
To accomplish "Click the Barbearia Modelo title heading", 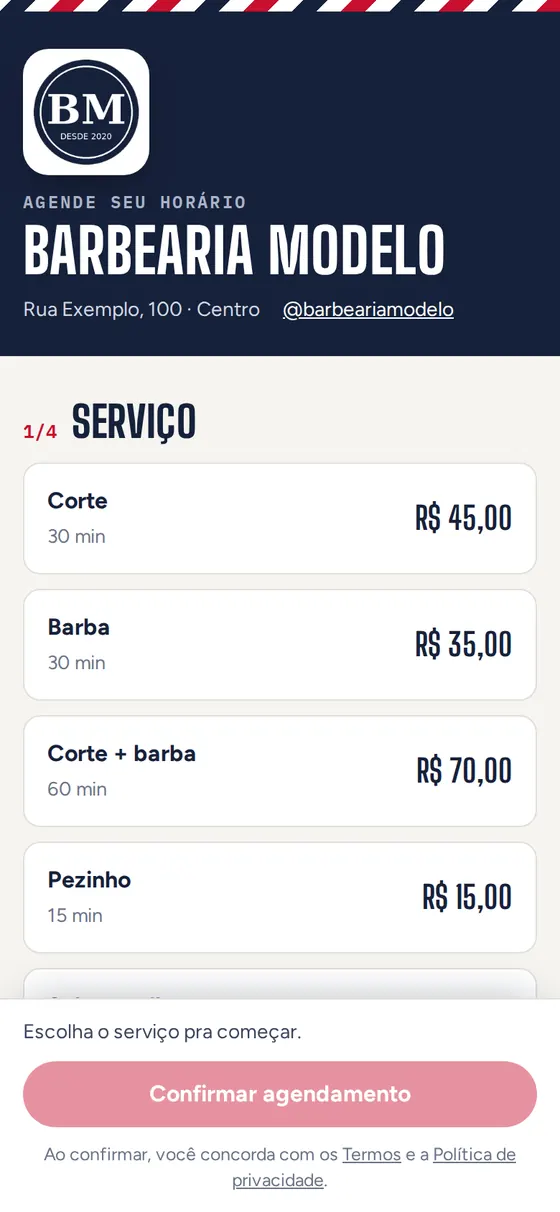I will [234, 250].
